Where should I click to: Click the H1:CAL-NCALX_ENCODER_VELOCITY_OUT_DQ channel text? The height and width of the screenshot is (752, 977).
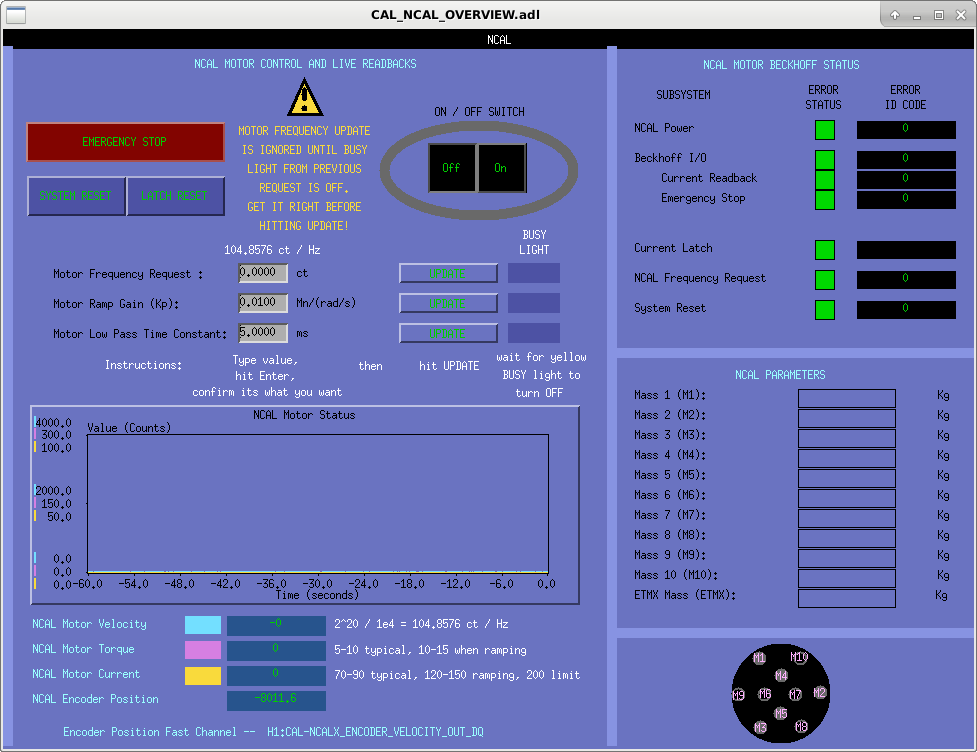click(x=375, y=732)
